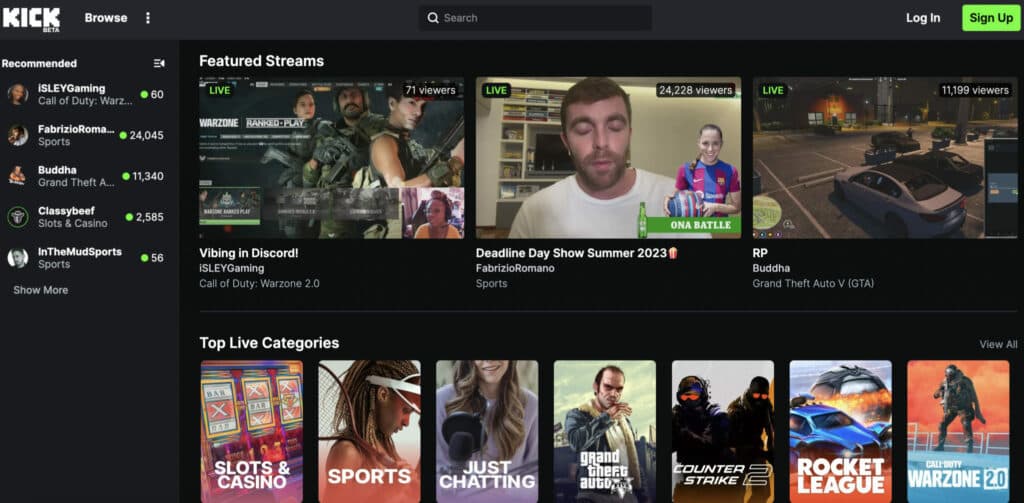
Task: Select iSLEYGaming name in Recommended list
Action: [71, 88]
